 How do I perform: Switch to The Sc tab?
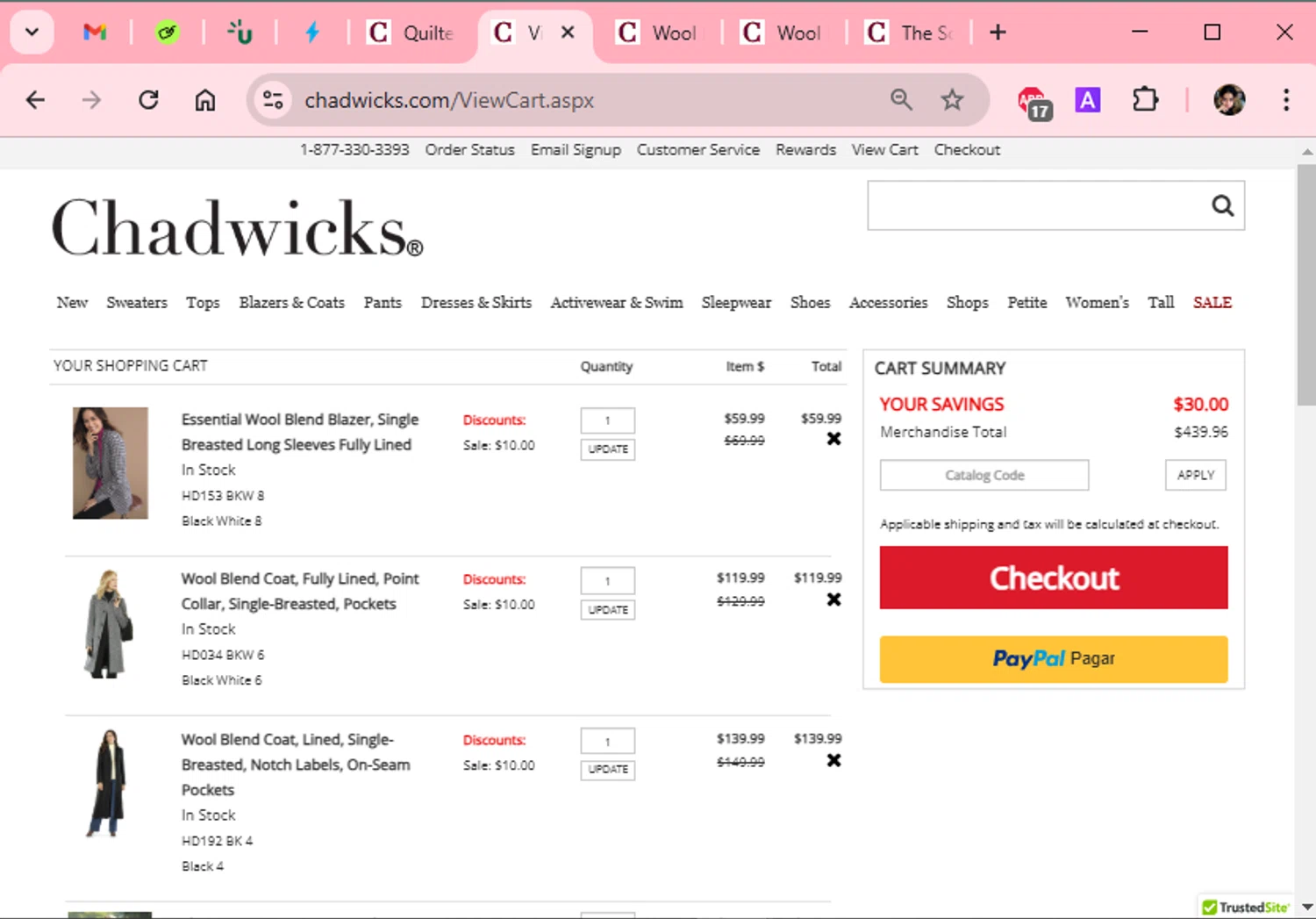[909, 32]
